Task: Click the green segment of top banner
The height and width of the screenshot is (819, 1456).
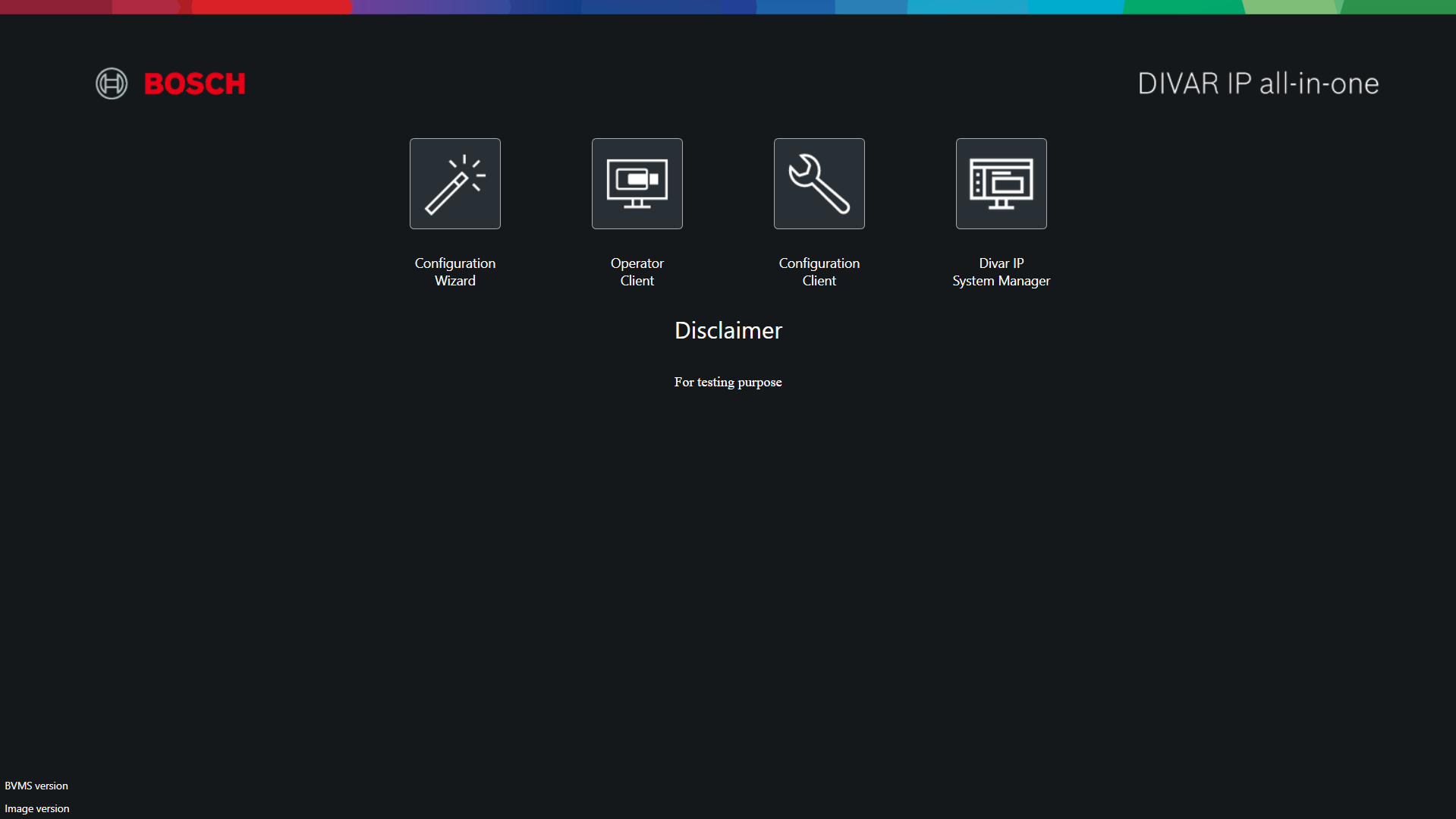Action: click(x=1184, y=7)
